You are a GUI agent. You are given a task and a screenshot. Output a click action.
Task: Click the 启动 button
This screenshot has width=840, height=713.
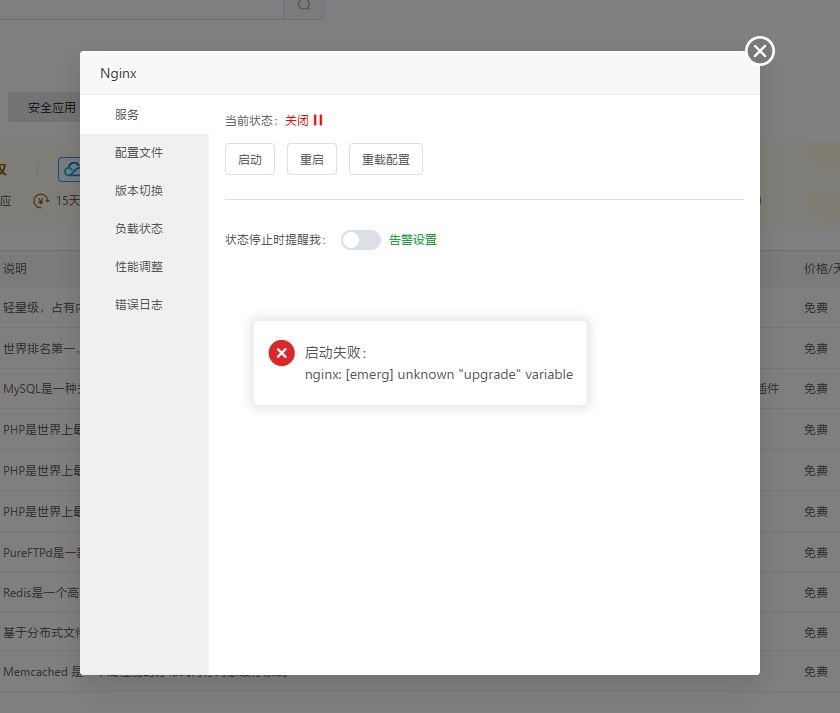tap(250, 159)
